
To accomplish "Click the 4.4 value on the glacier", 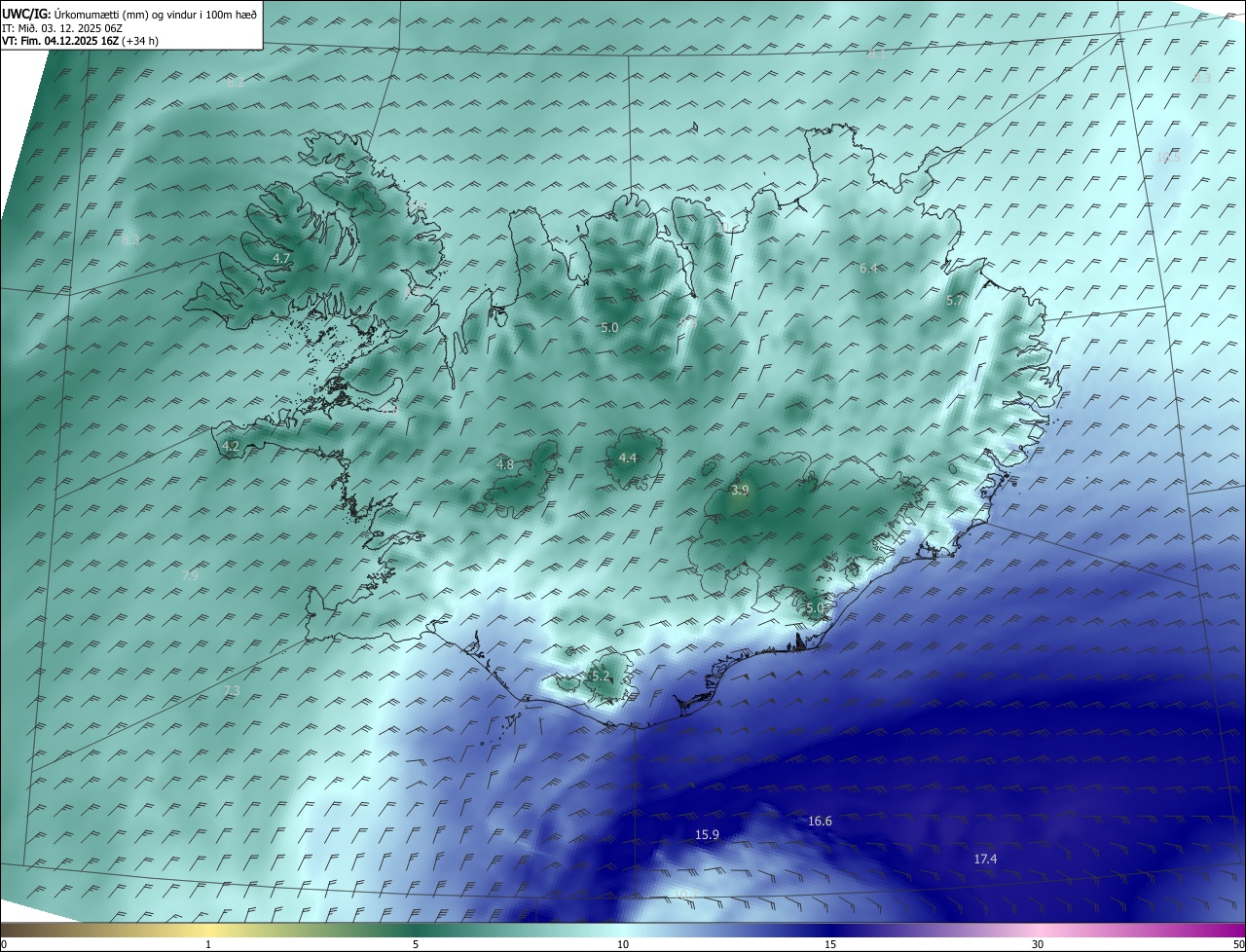I will (628, 458).
